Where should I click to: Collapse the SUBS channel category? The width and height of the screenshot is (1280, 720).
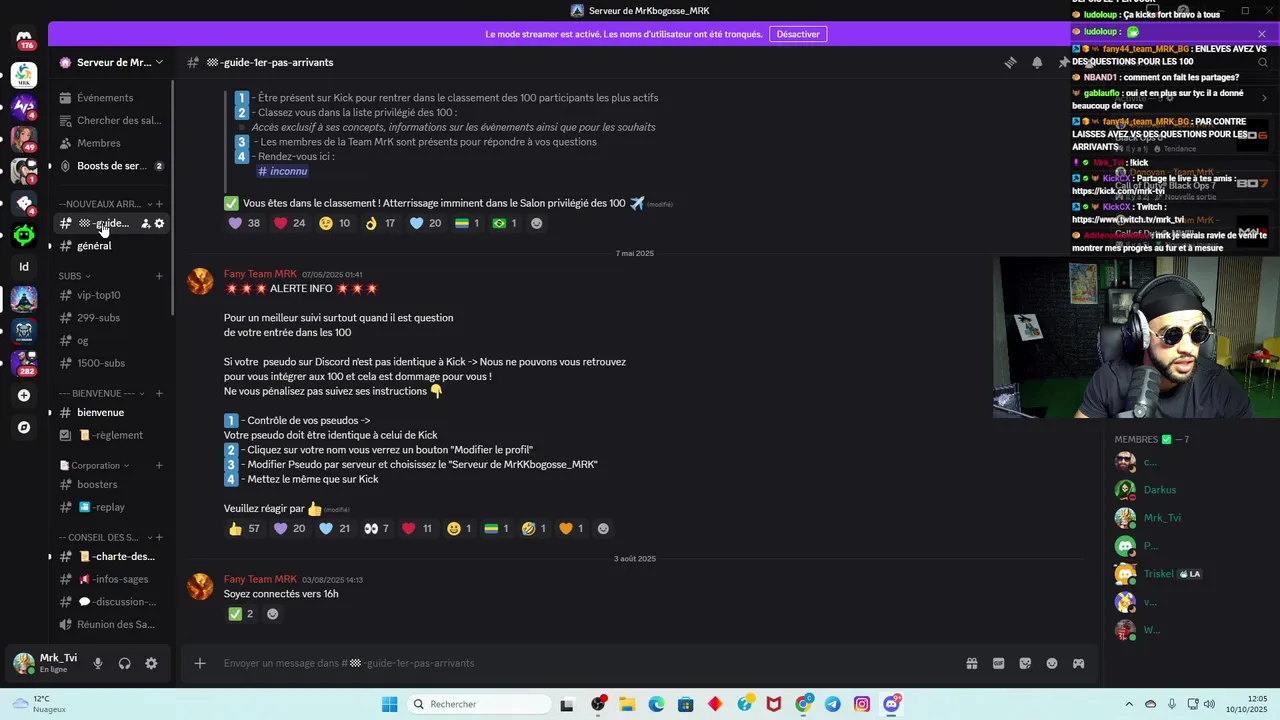click(74, 276)
